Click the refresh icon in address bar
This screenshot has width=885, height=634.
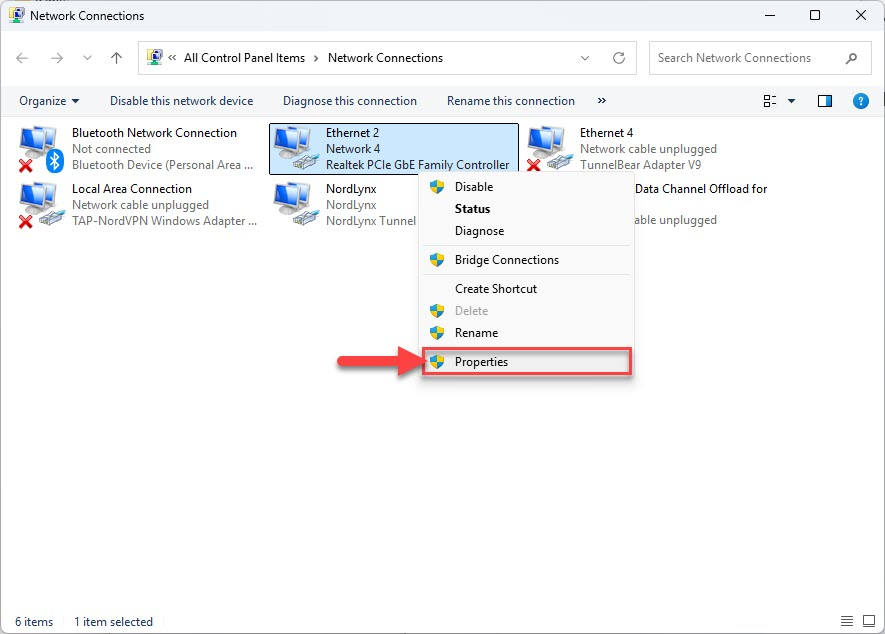click(x=619, y=58)
